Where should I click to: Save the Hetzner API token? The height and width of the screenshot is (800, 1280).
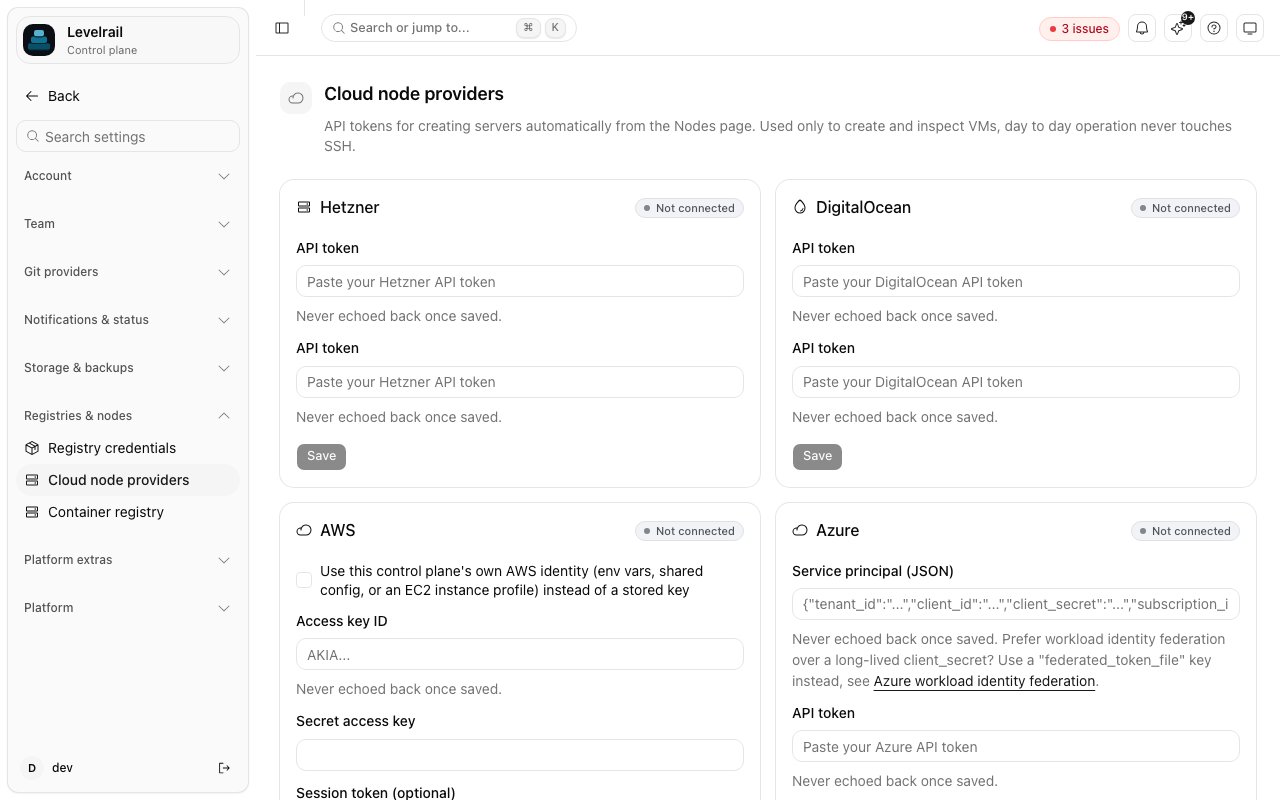coord(322,456)
